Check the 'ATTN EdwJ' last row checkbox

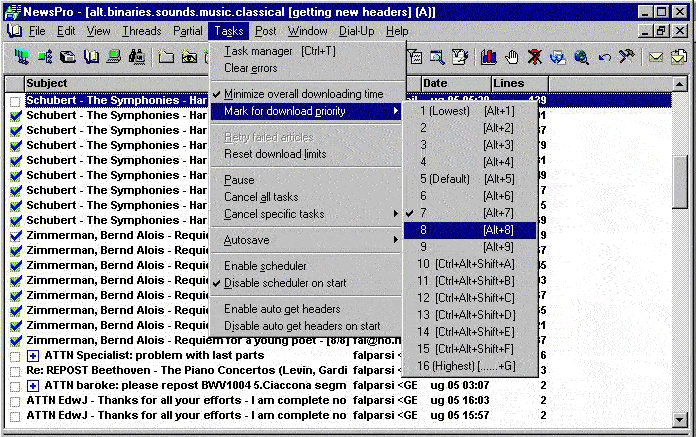[15, 415]
